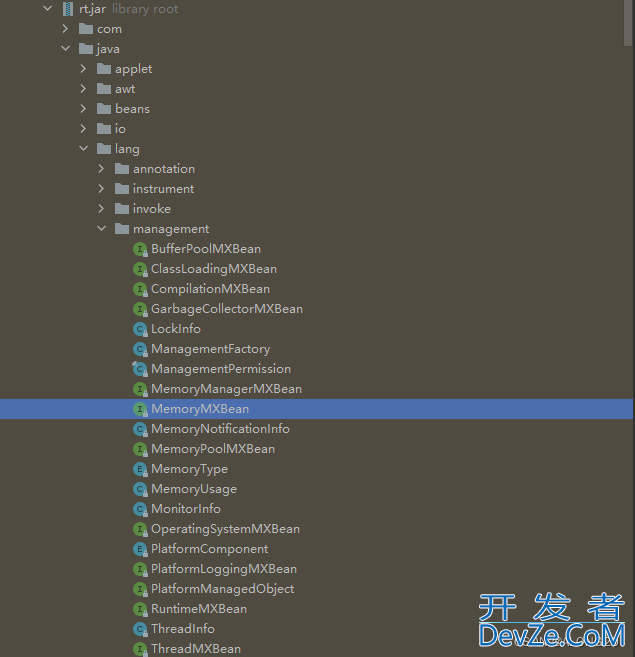Click the enum icon beside MemoryType
Viewport: 635px width, 657px height.
140,469
